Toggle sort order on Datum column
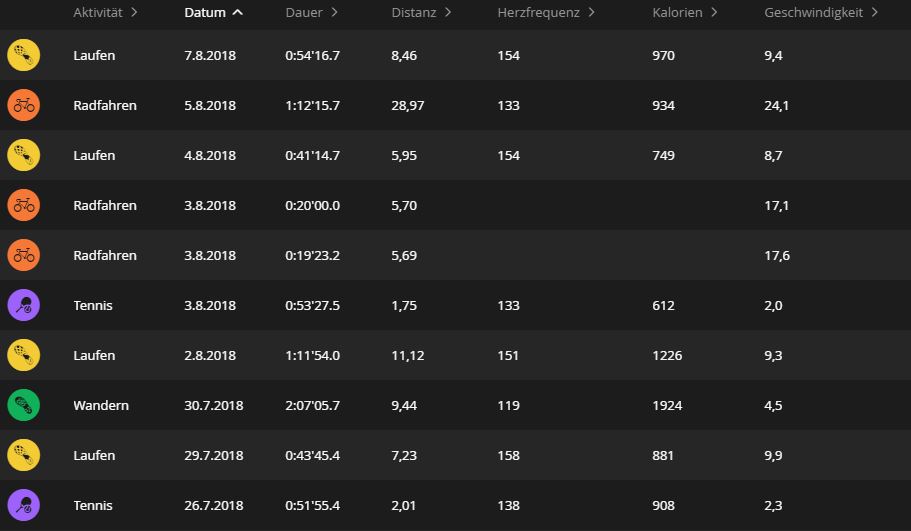Viewport: 911px width, 531px height. click(212, 13)
